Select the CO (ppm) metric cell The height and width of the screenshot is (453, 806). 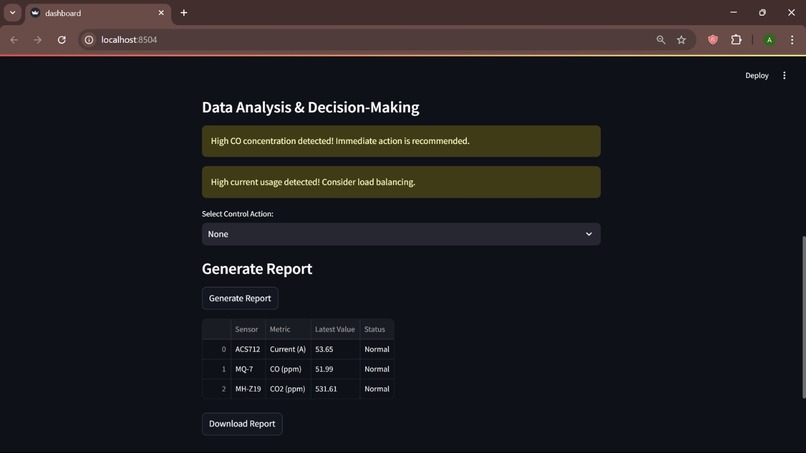pos(288,369)
